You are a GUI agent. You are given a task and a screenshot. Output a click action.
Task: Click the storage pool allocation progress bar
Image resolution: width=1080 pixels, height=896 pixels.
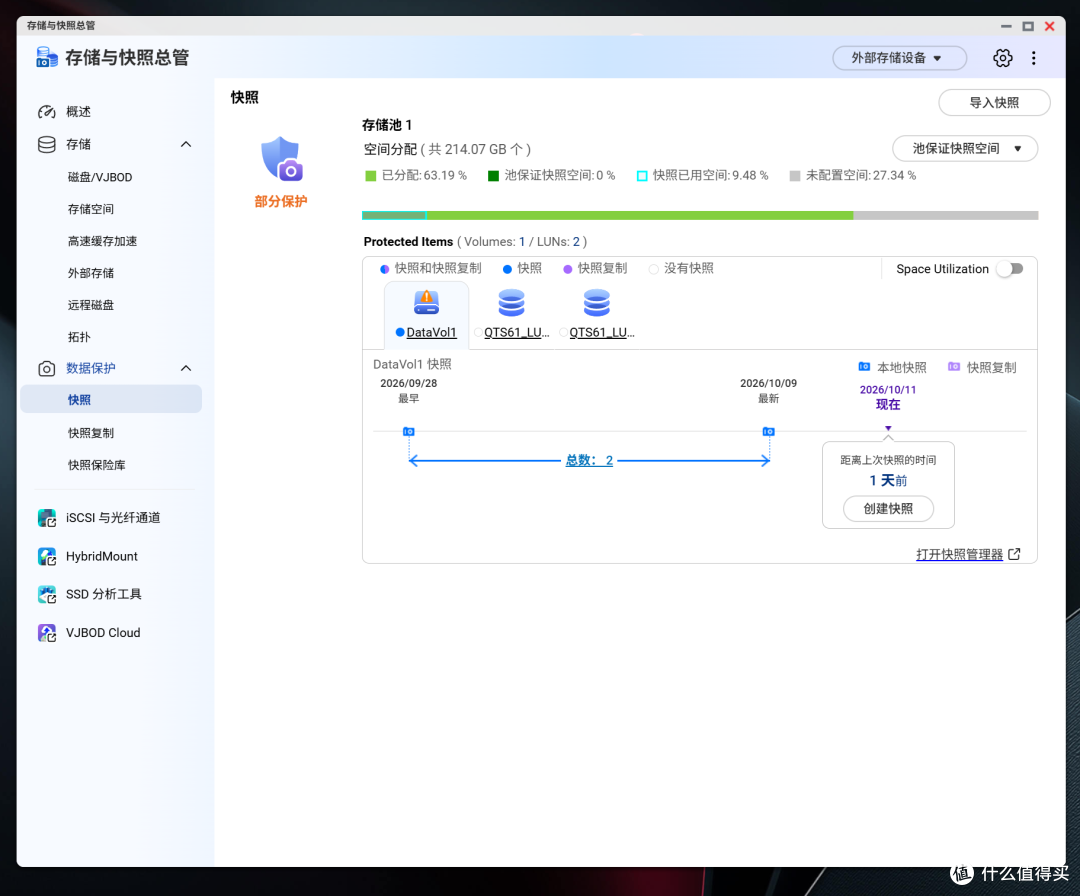(x=700, y=216)
